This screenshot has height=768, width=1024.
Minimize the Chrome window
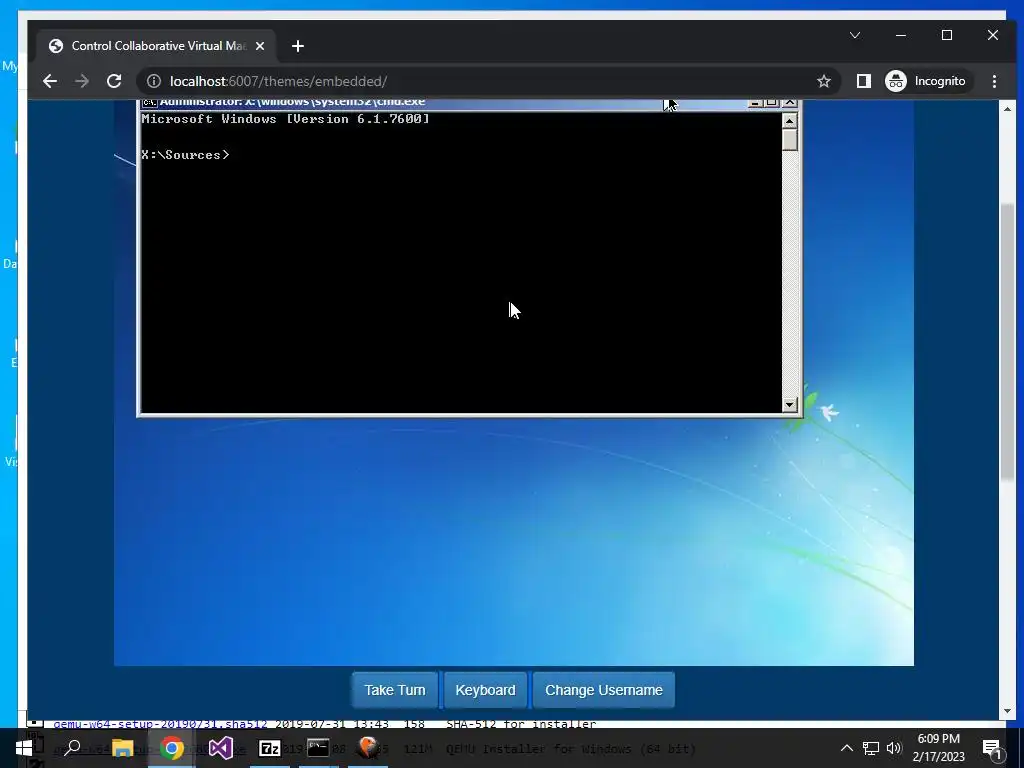[901, 35]
